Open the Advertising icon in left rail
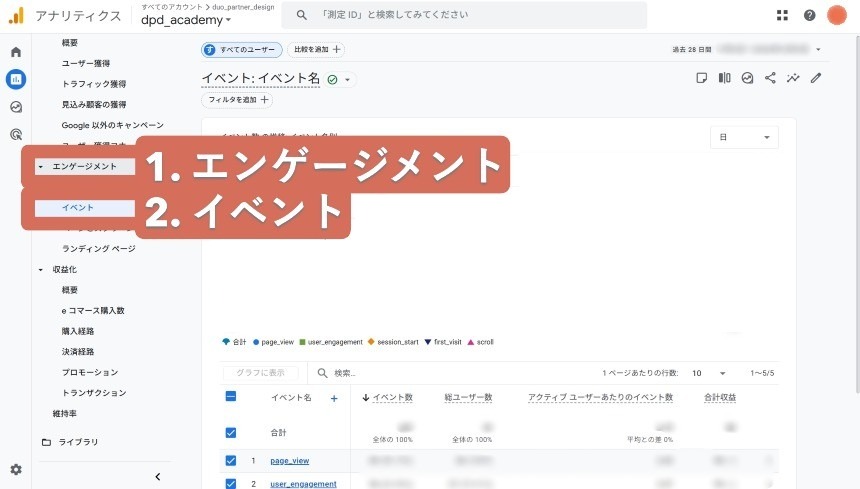The height and width of the screenshot is (489, 860). pos(15,134)
